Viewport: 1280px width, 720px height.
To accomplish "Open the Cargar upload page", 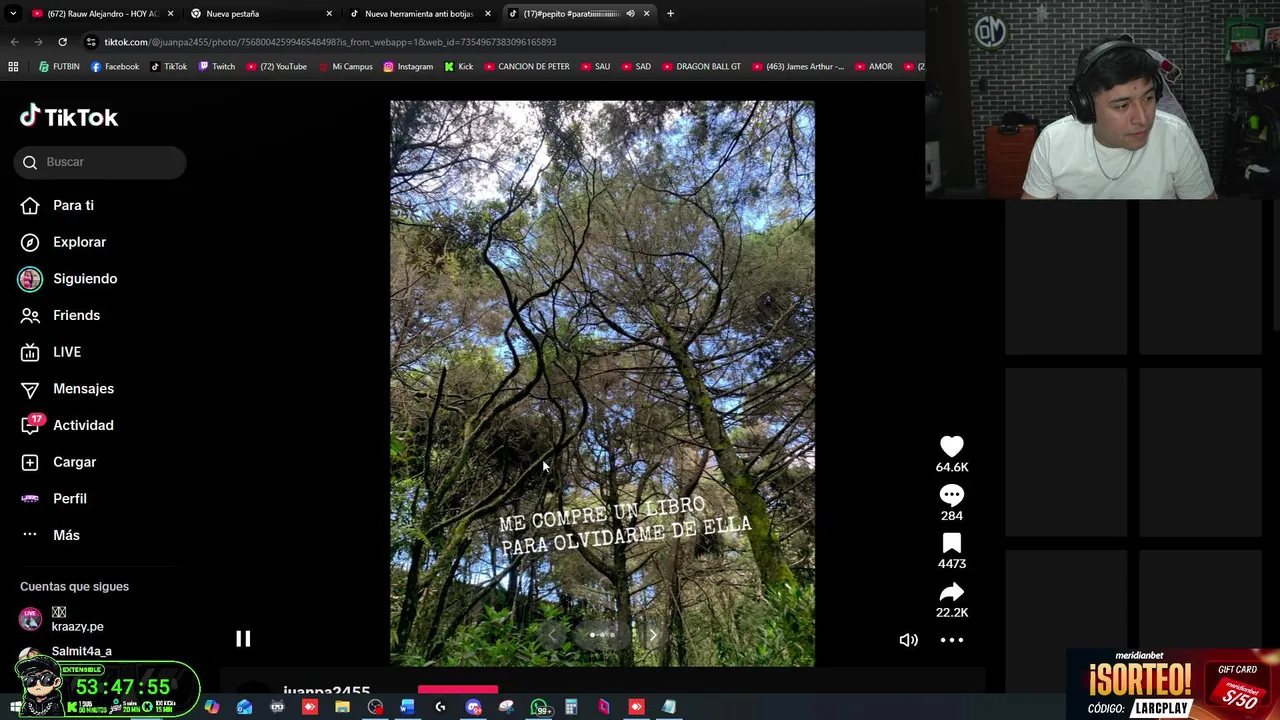I will [74, 462].
